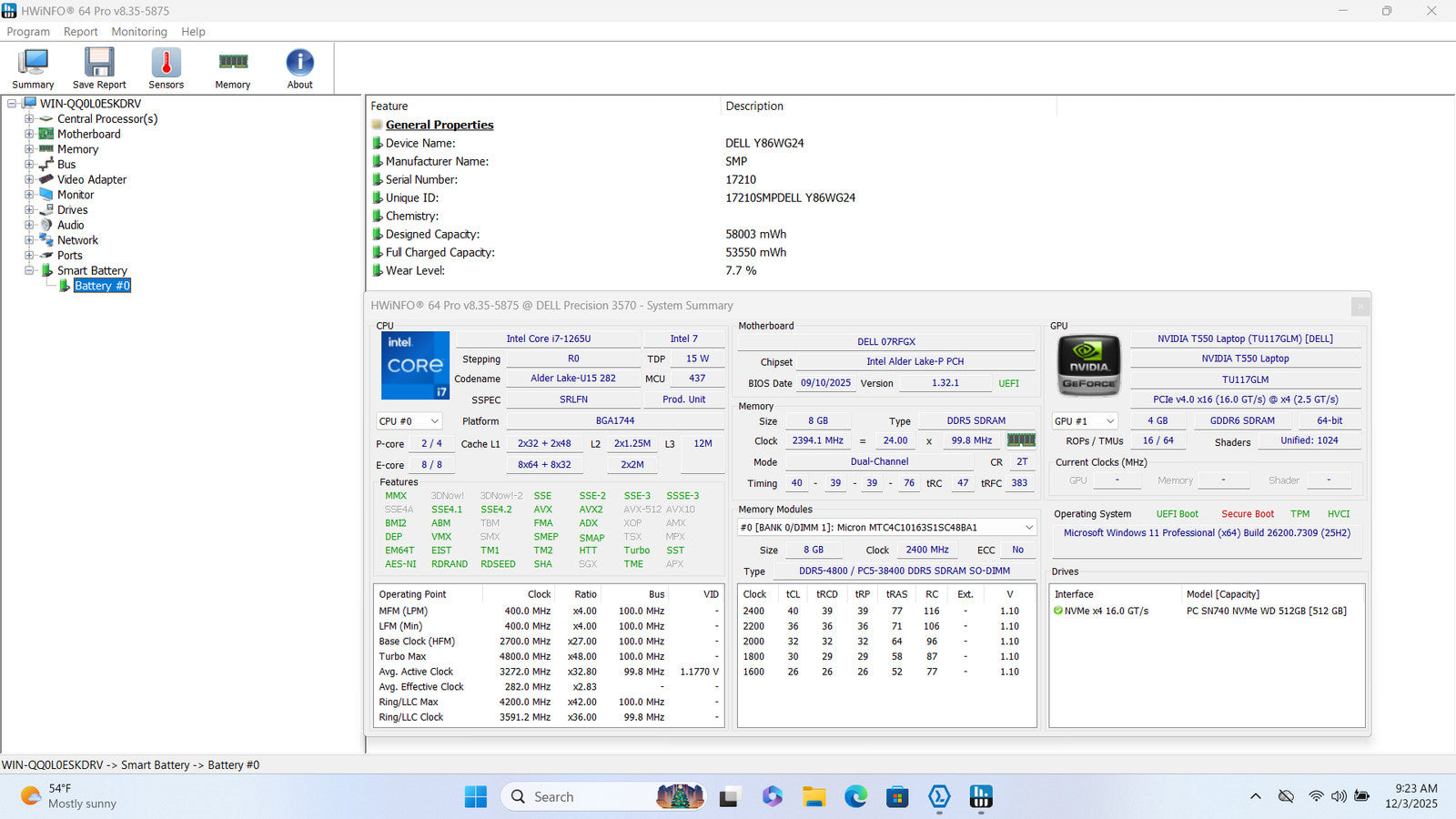This screenshot has height=819, width=1456.
Task: Select Video Adapter in the tree
Action: tap(92, 179)
